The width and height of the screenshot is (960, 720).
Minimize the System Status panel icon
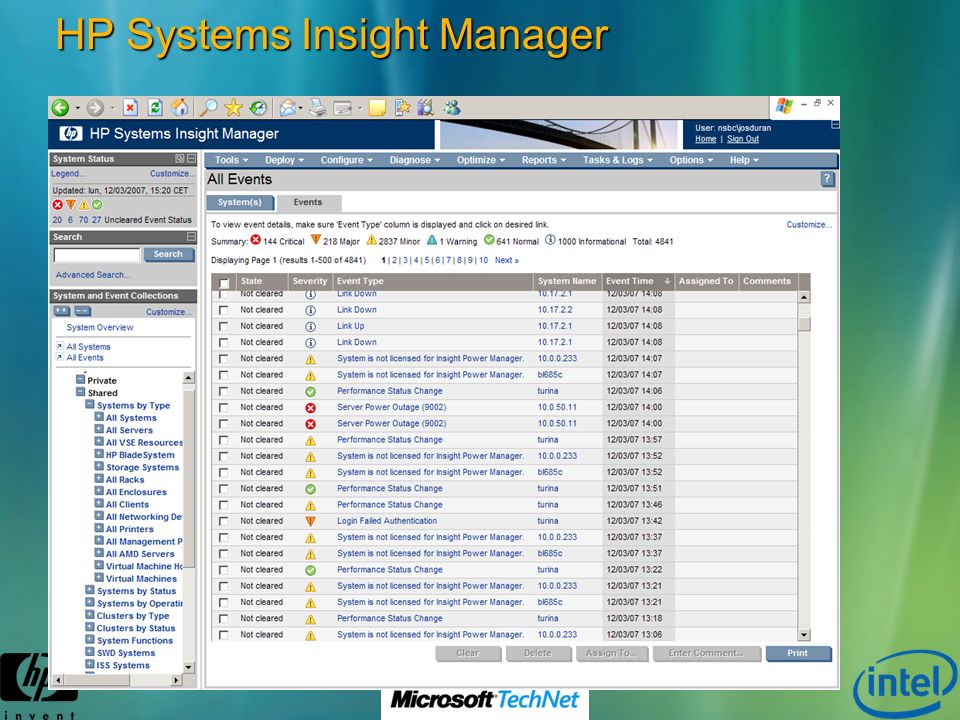(191, 159)
